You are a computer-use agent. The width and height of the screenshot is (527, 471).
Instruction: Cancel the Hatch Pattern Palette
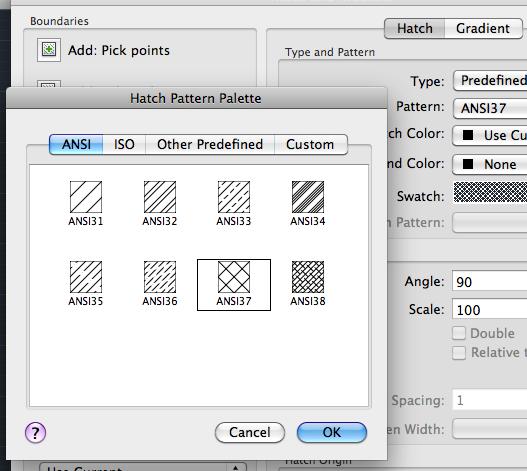click(x=250, y=432)
